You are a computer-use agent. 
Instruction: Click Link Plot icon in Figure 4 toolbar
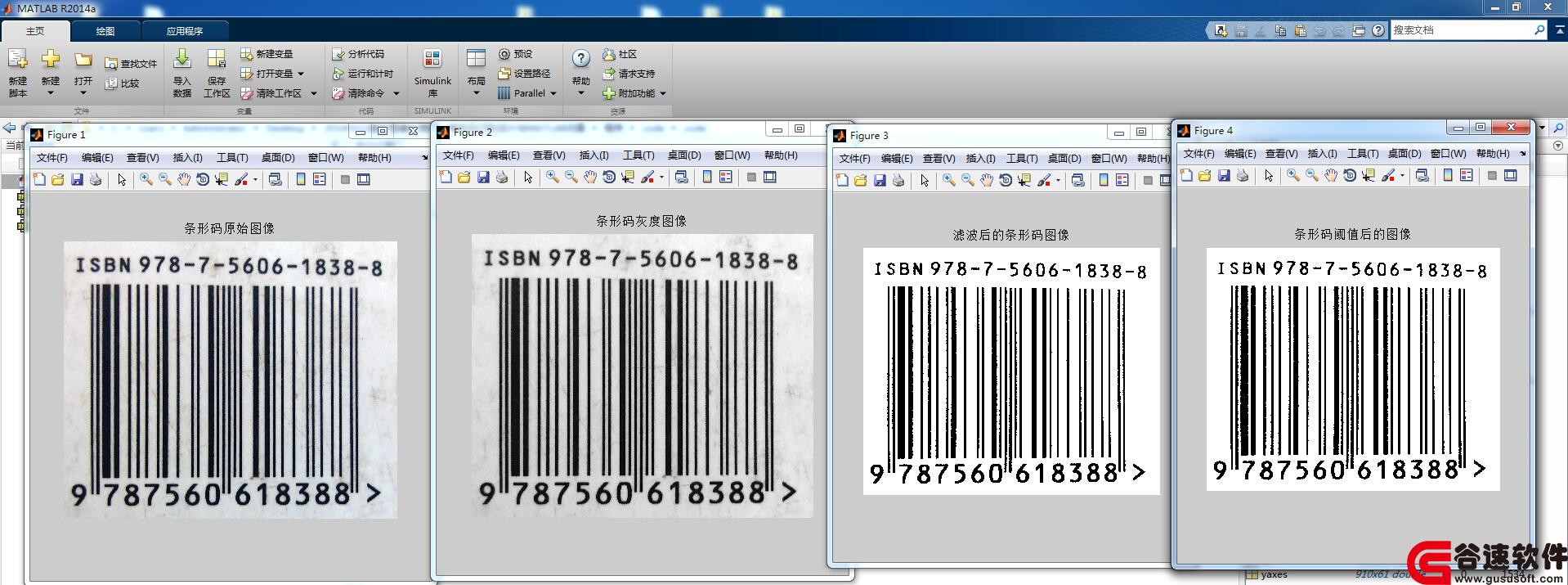[1422, 175]
